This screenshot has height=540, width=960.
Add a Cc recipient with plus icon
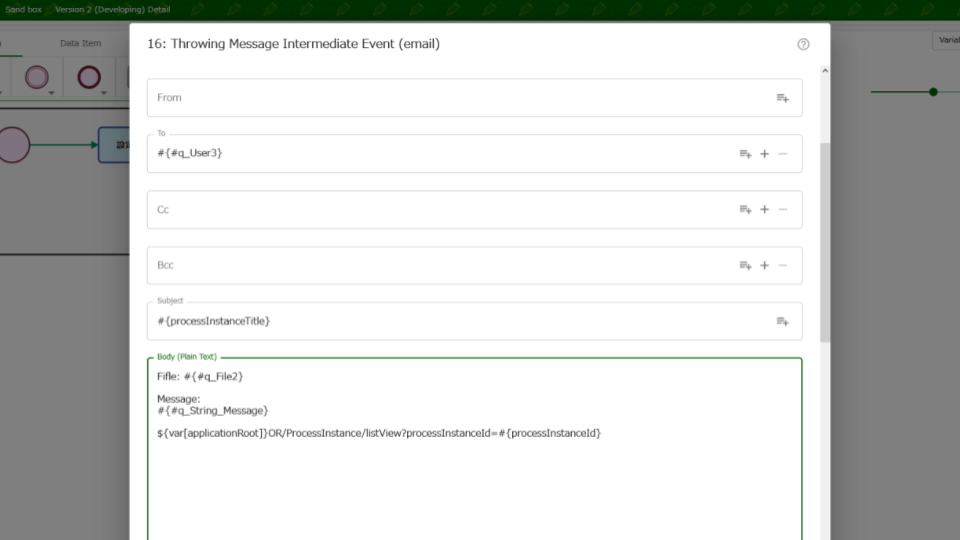coord(764,210)
